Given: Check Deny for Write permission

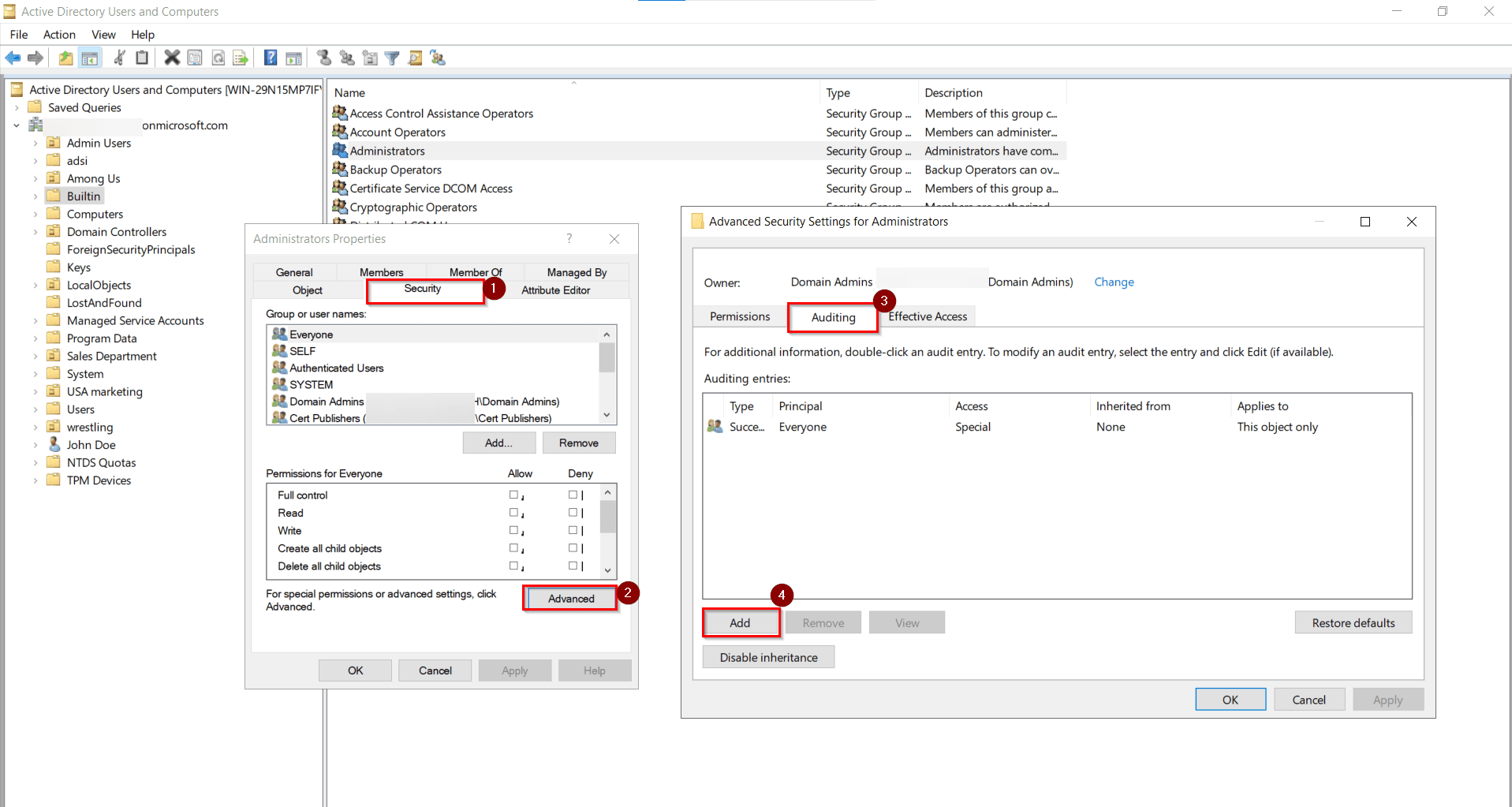Looking at the screenshot, I should 571,530.
